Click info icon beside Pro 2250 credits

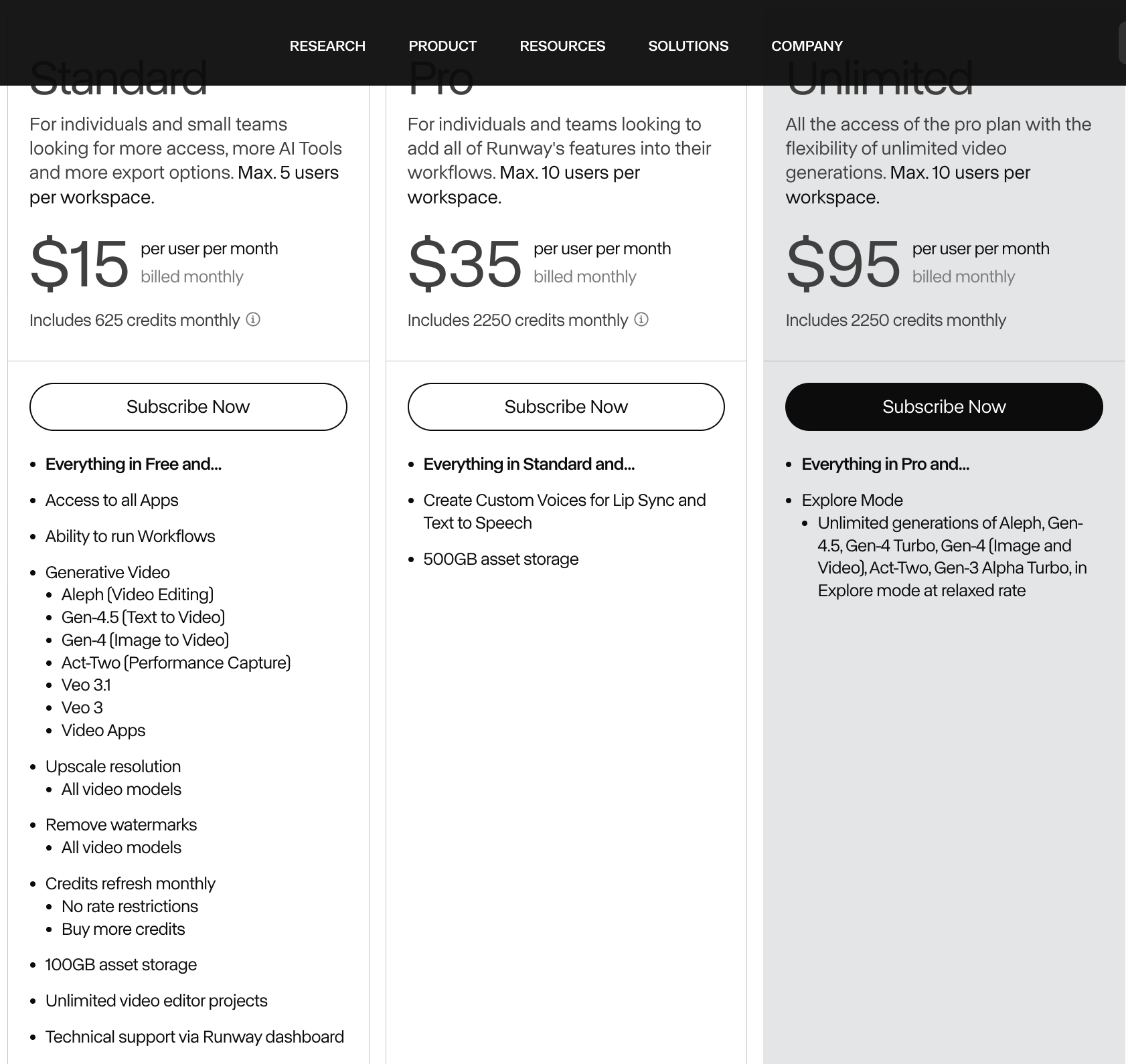pos(641,320)
